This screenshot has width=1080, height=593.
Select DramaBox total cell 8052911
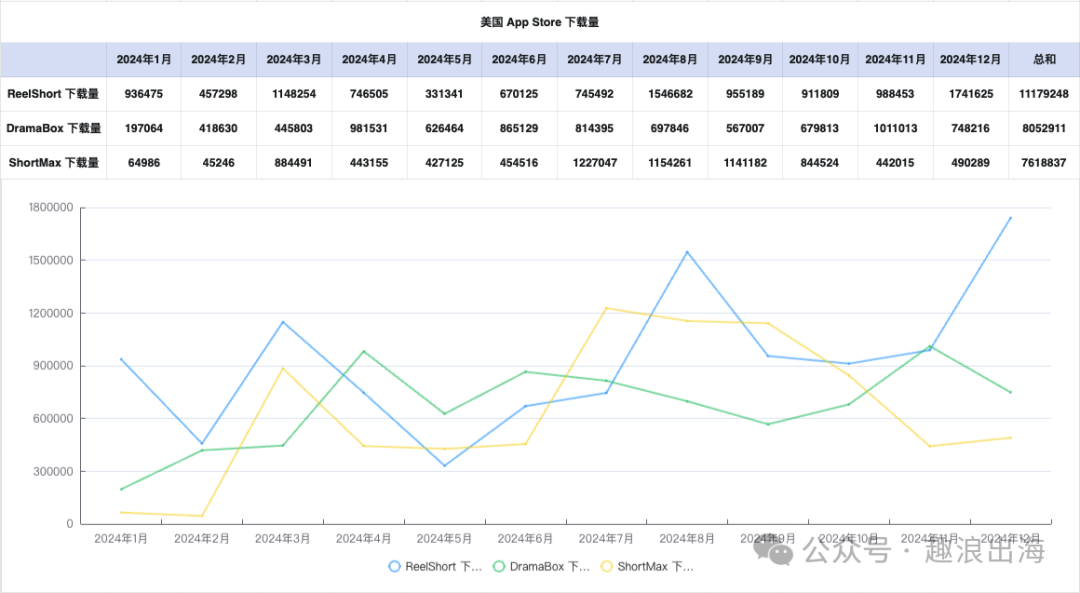1044,128
